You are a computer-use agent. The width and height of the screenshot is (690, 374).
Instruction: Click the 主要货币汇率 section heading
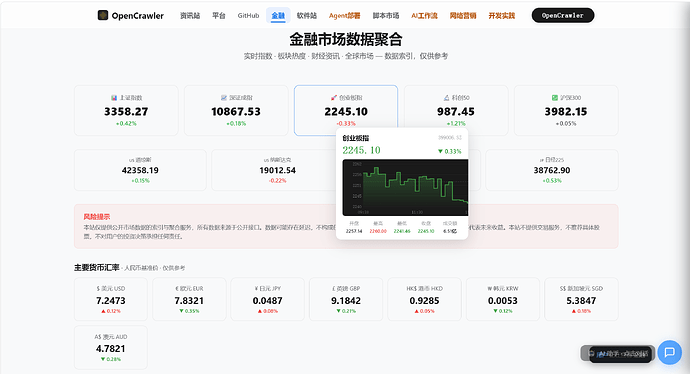point(97,268)
